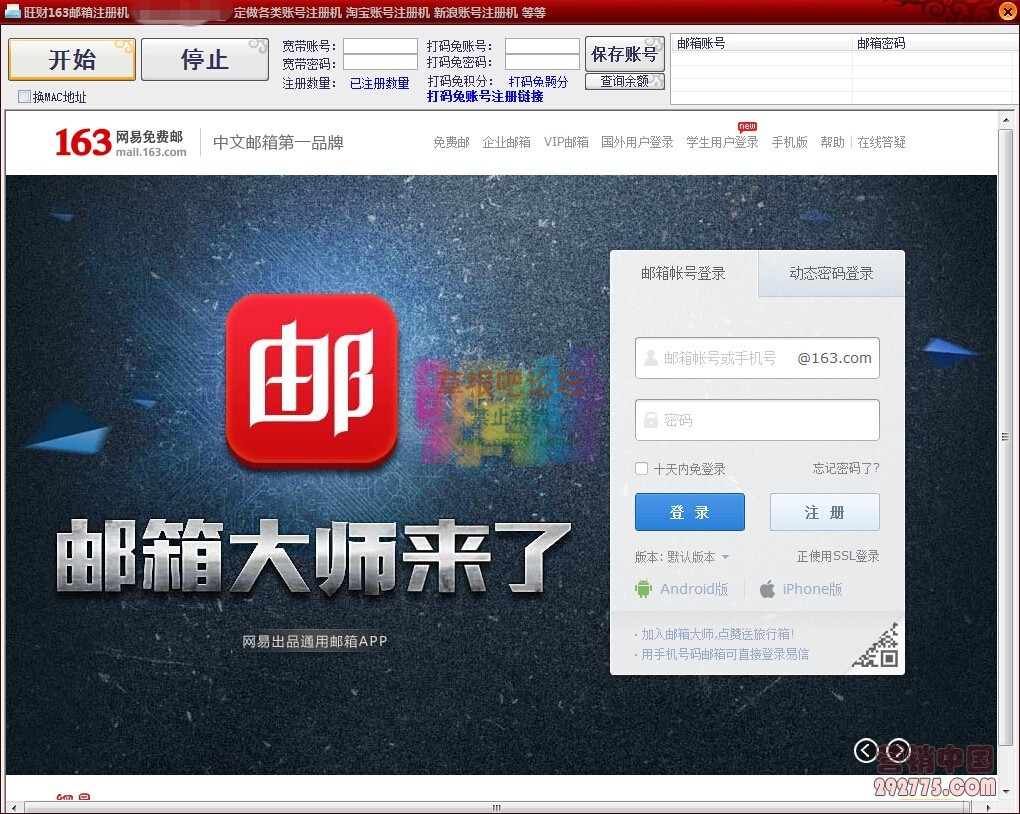Click the QR code icon

tap(876, 646)
